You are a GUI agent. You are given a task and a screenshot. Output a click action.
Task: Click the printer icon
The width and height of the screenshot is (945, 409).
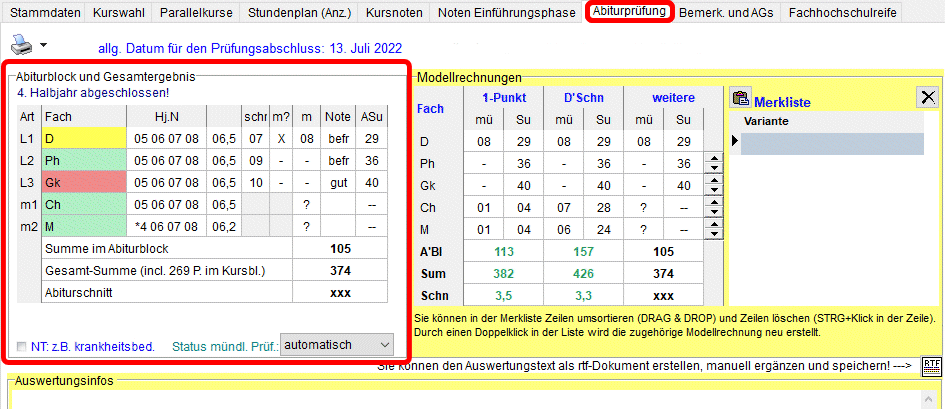[21, 45]
